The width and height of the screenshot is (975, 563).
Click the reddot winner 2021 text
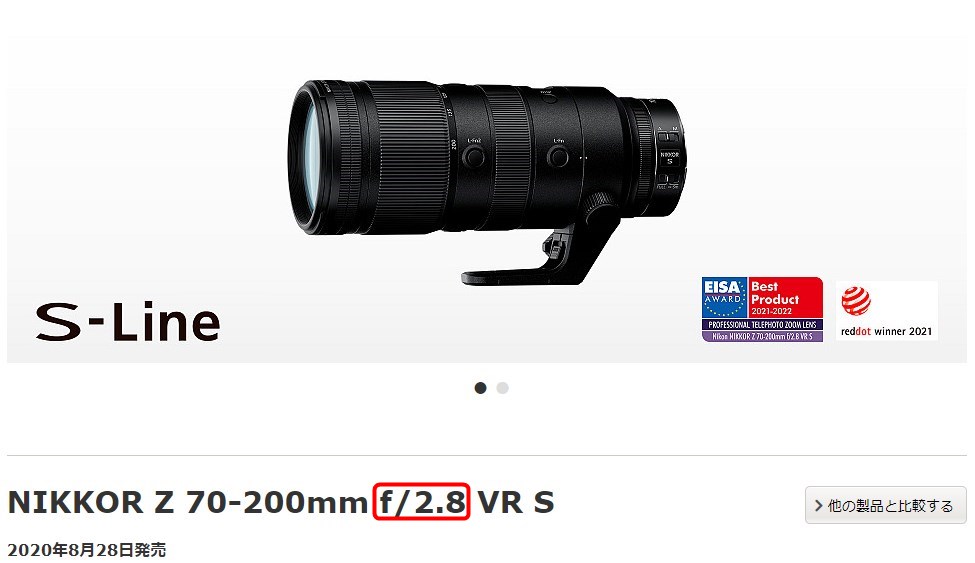886,332
